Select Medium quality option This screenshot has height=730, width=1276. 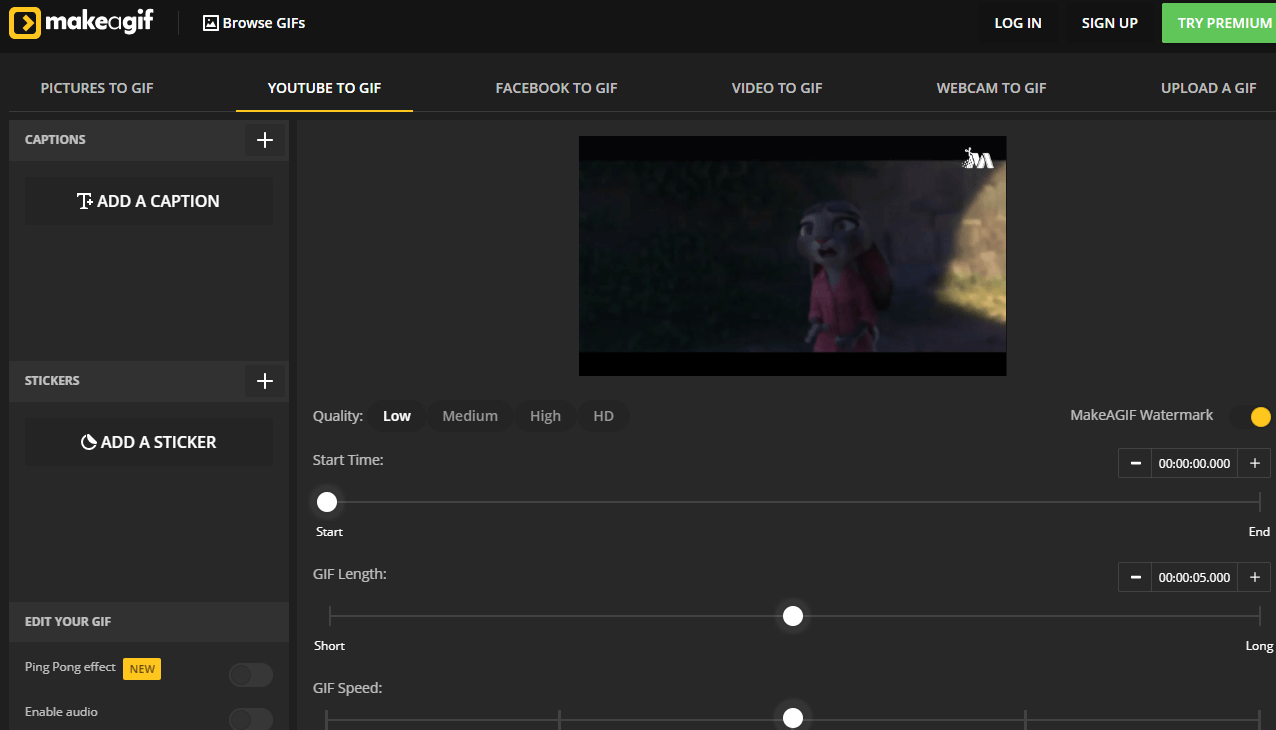(x=470, y=416)
